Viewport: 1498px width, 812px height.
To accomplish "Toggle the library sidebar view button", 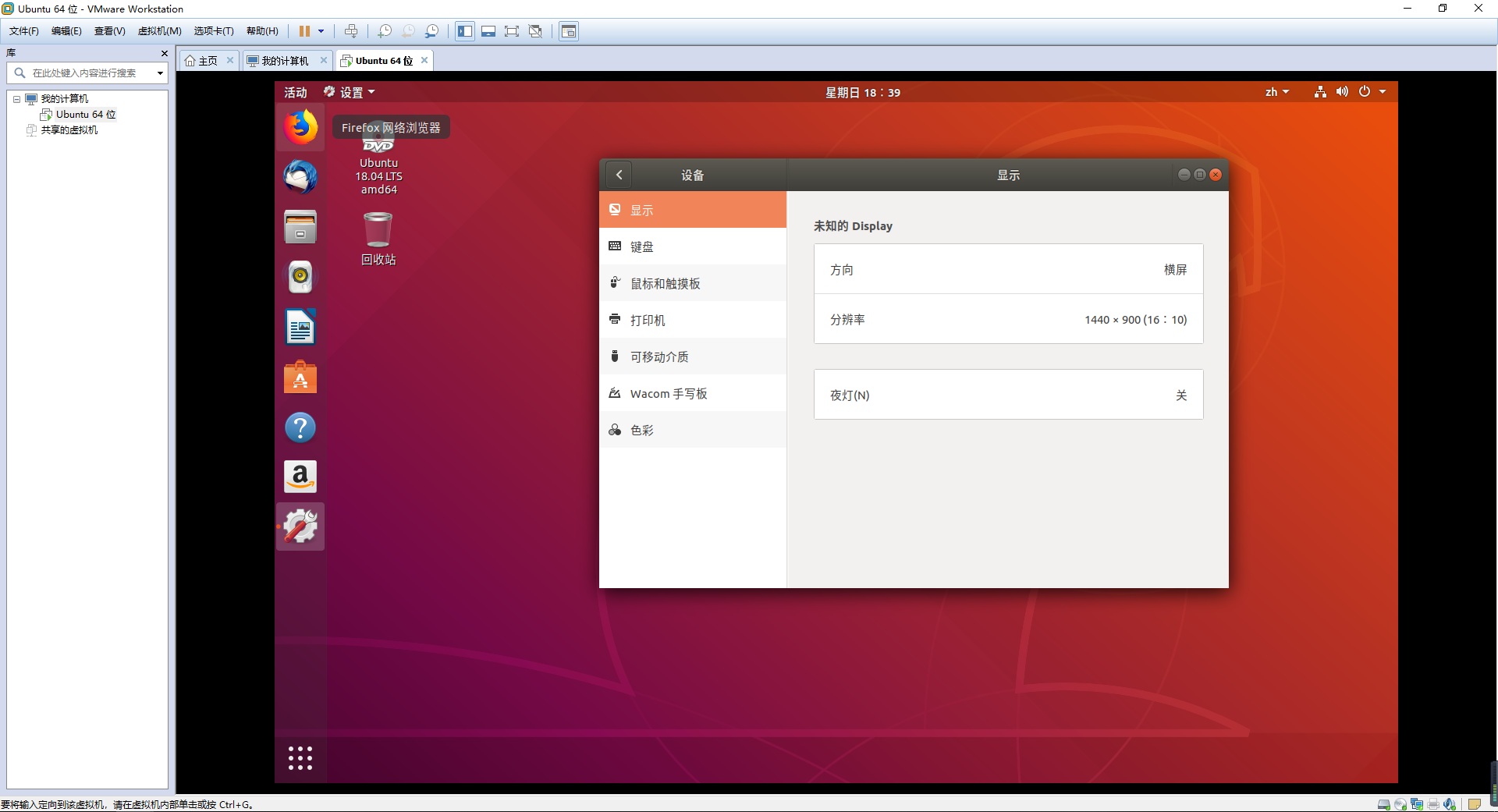I will [x=465, y=31].
